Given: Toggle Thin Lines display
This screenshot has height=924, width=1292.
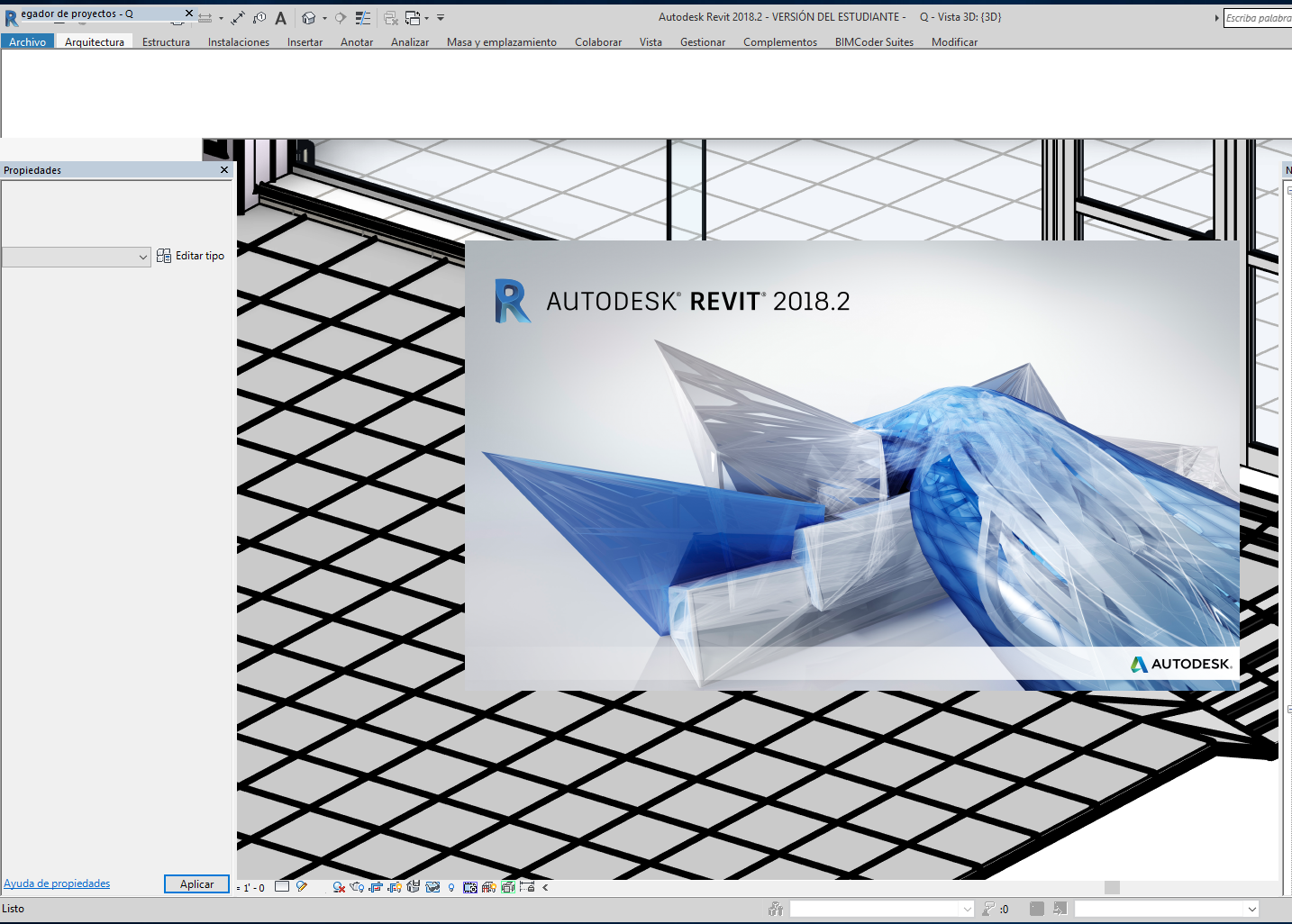Looking at the screenshot, I should (x=364, y=17).
